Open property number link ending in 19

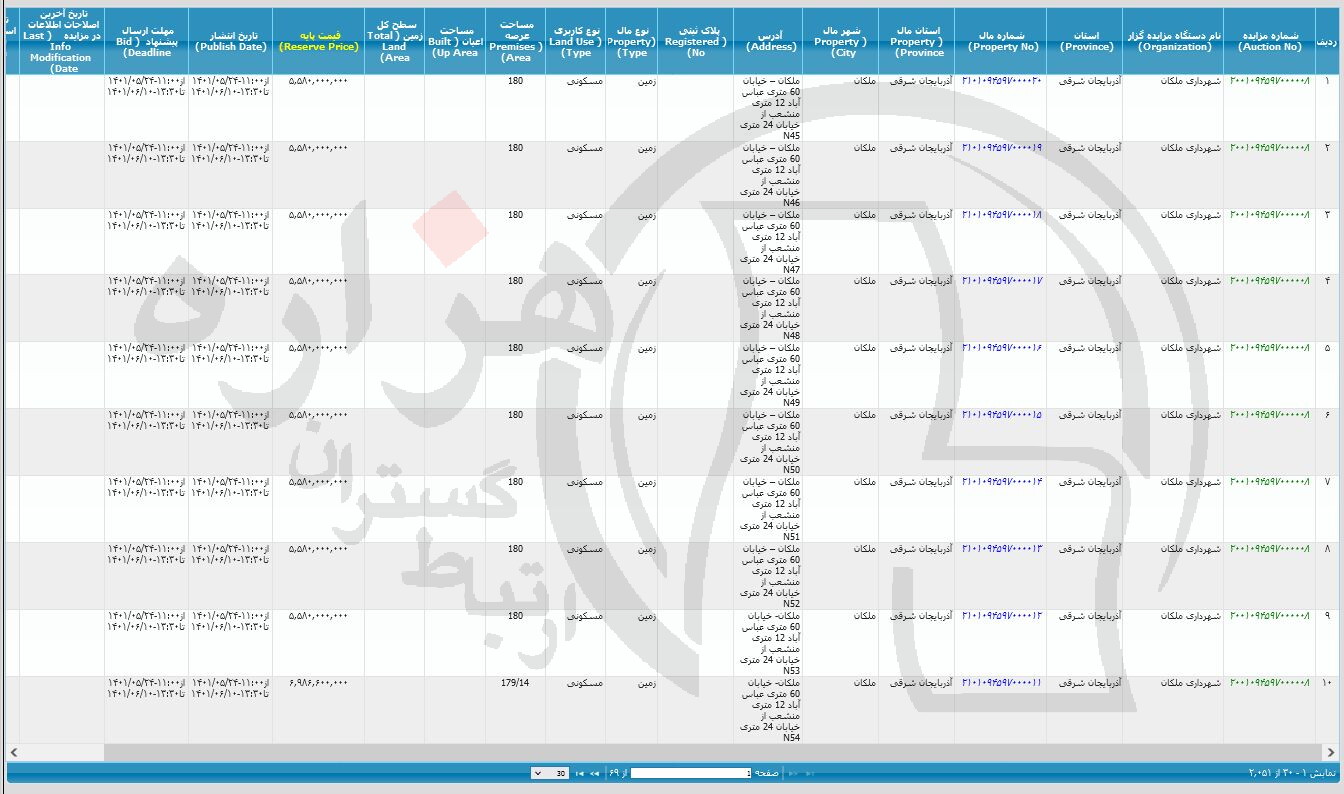tap(1001, 148)
